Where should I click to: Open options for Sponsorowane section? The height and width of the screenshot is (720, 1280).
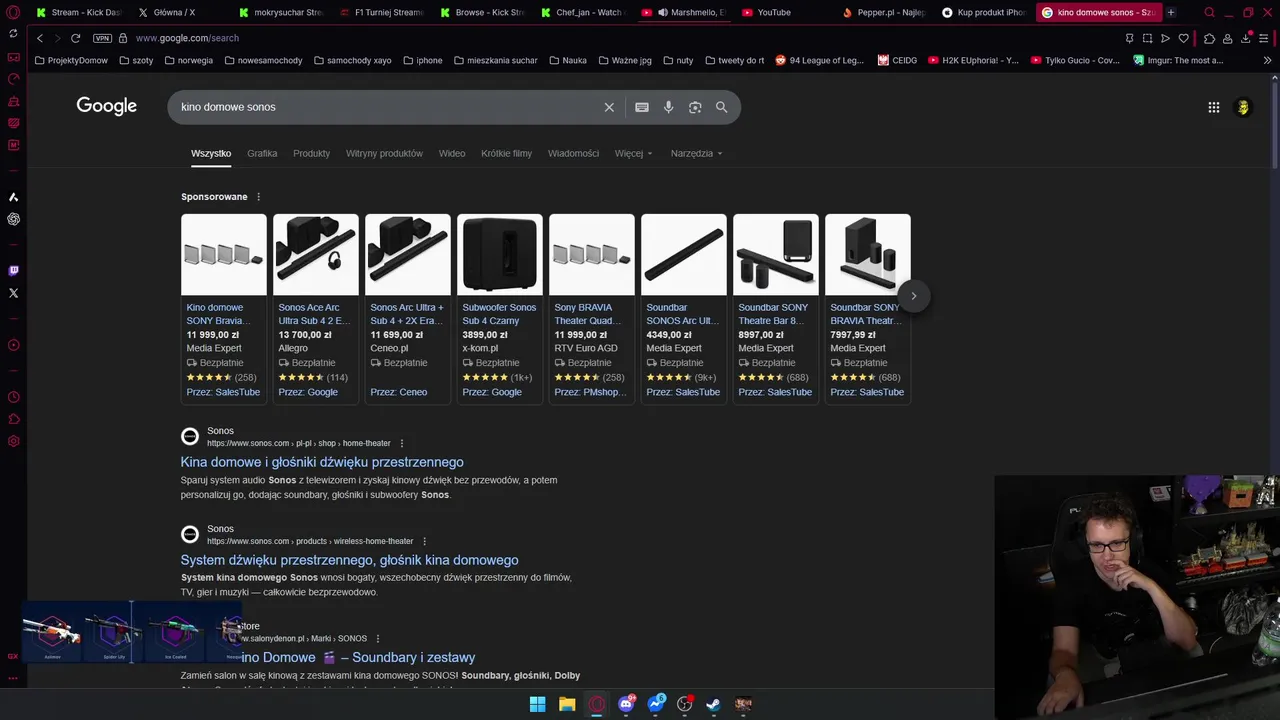258,197
